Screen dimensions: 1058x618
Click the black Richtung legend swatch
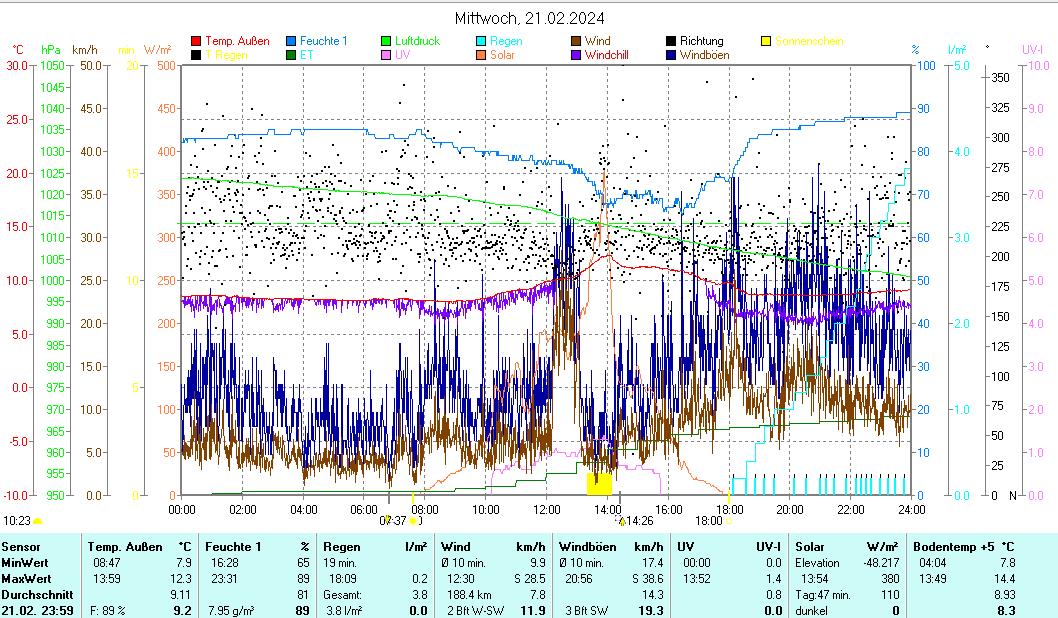click(671, 41)
